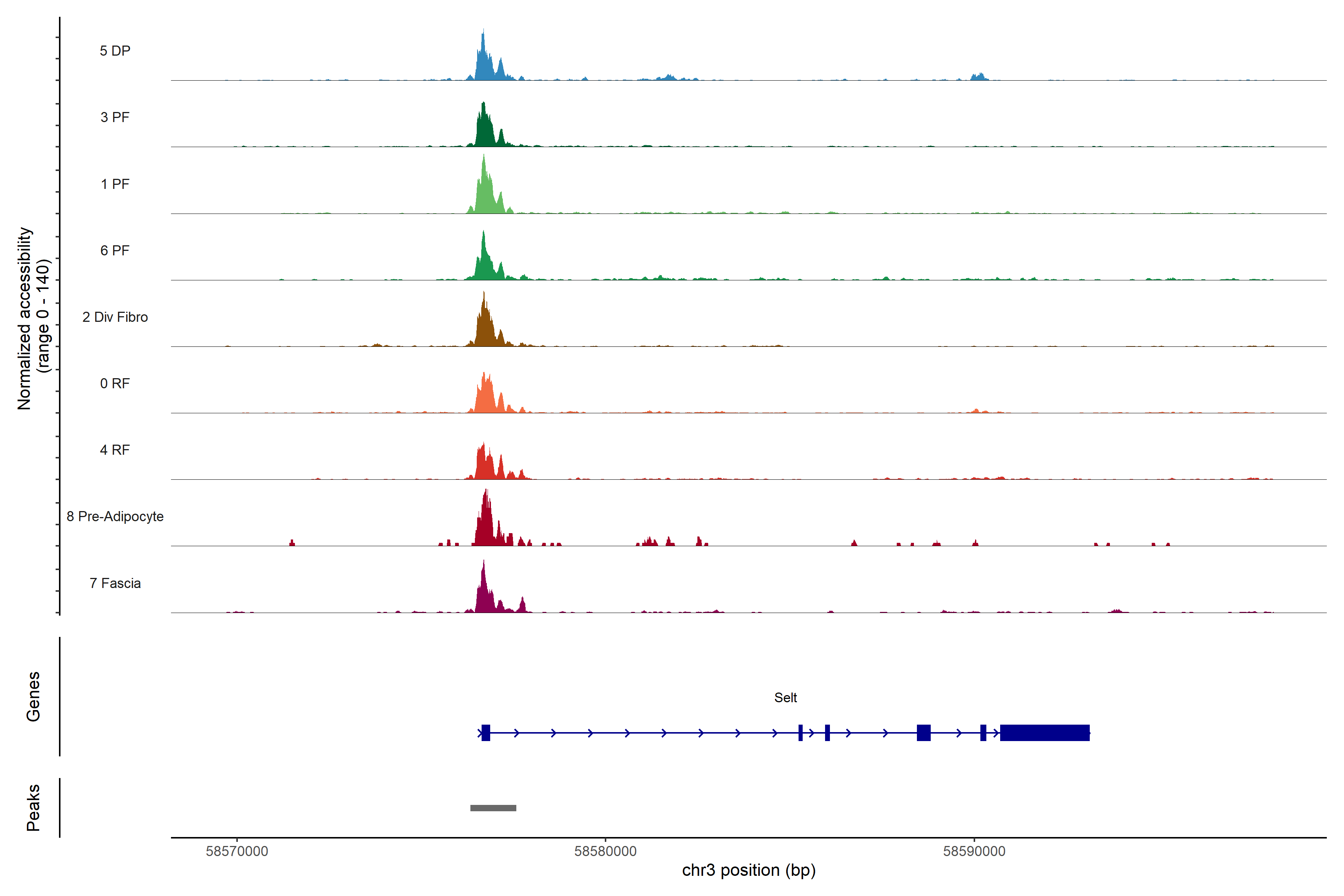This screenshot has height=896, width=1344.
Task: Click the 4 RF track label
Action: 115,450
